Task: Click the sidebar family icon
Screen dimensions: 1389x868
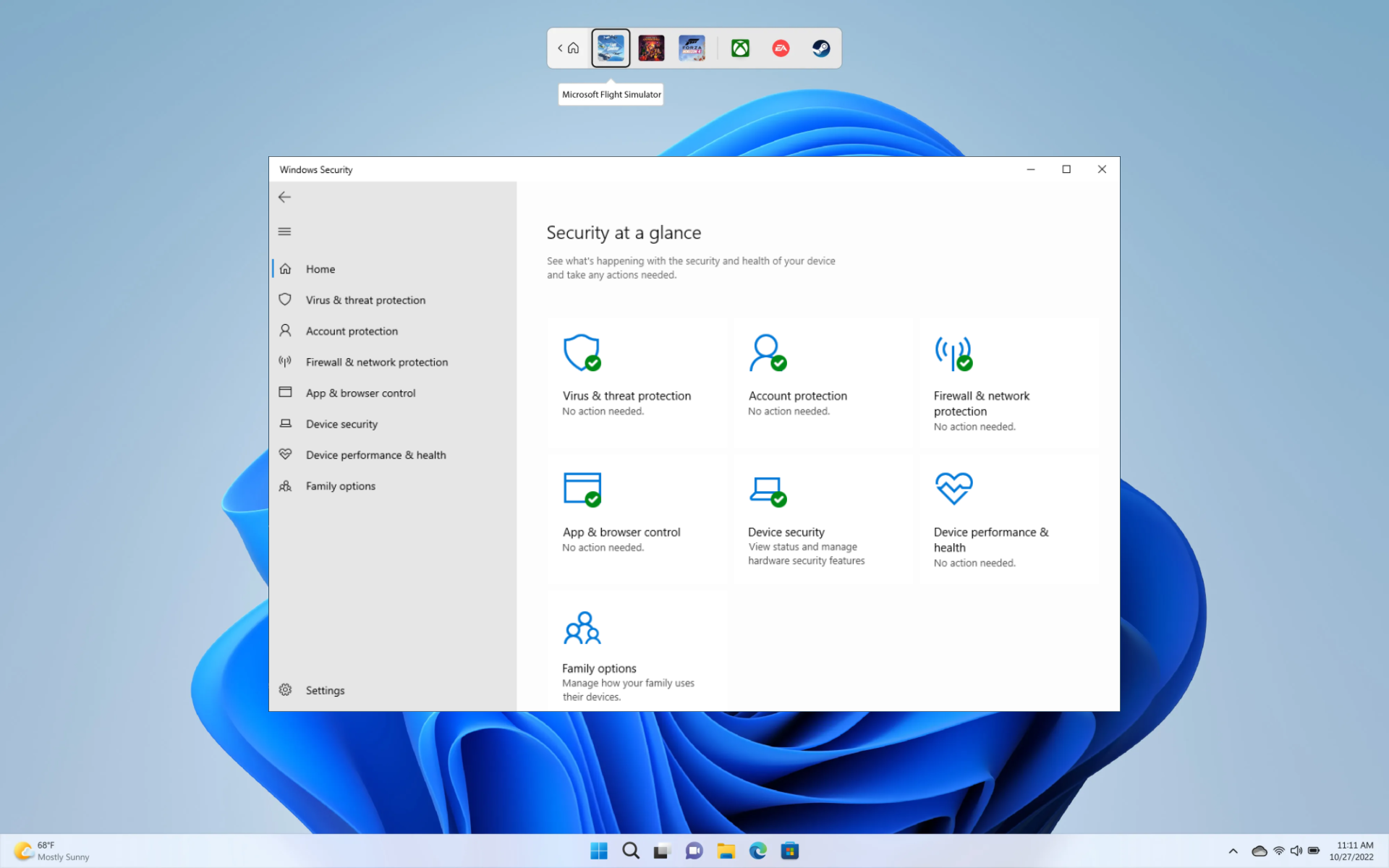Action: tap(285, 486)
